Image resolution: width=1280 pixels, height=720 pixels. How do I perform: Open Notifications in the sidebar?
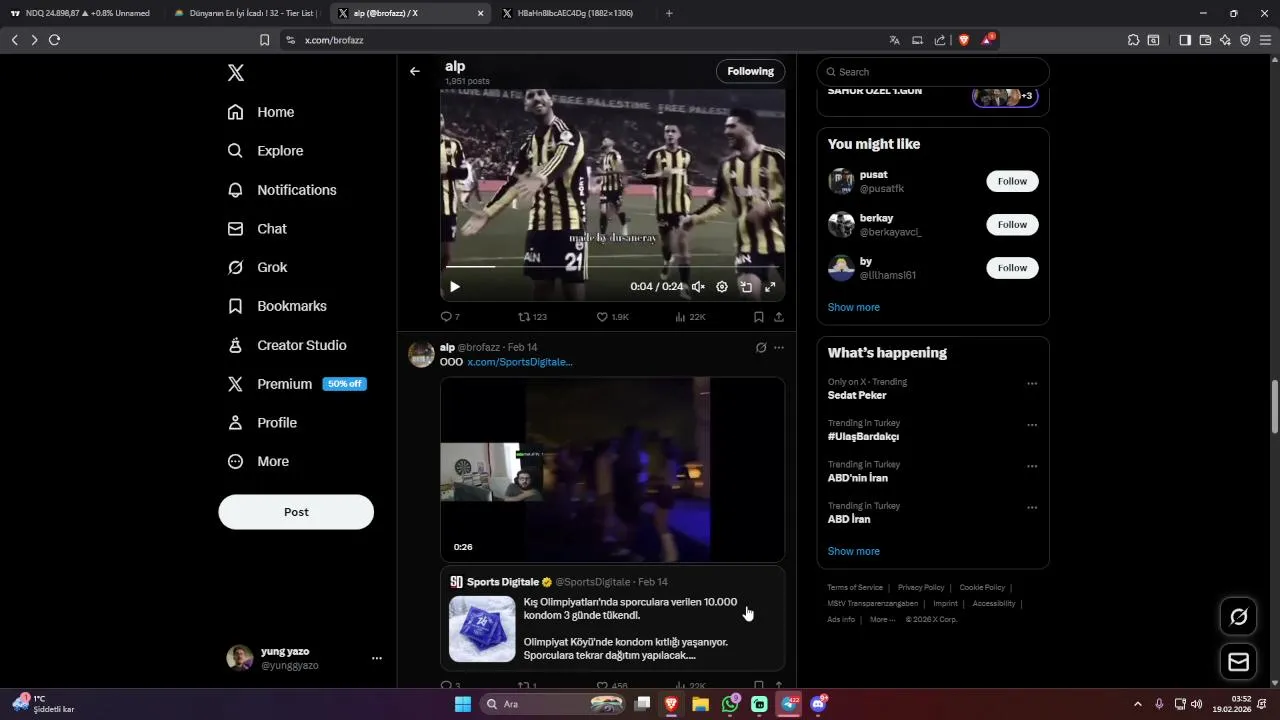coord(283,190)
